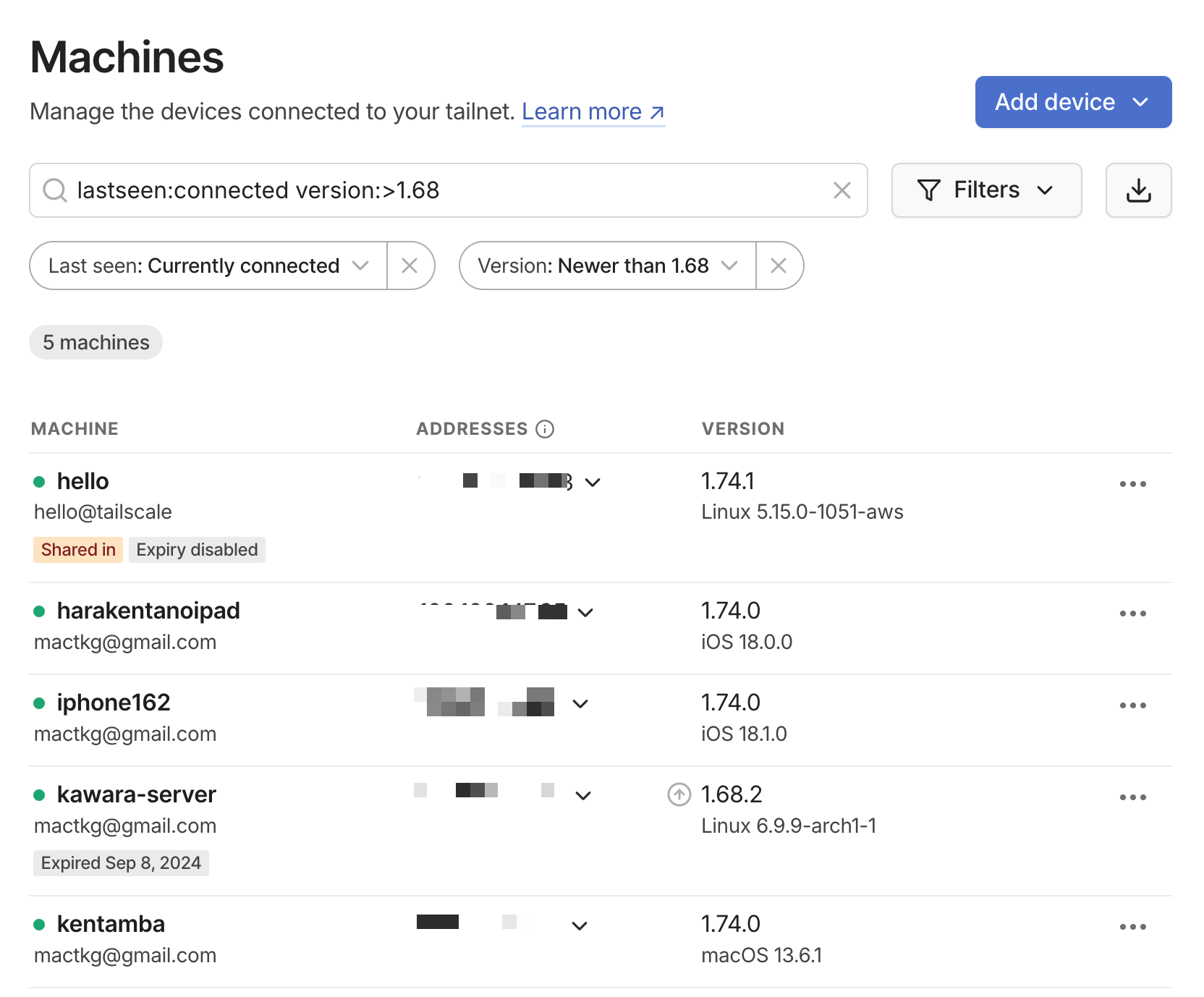Open the three-dot menu for iphone162
The image size is (1204, 997).
pyautogui.click(x=1132, y=705)
